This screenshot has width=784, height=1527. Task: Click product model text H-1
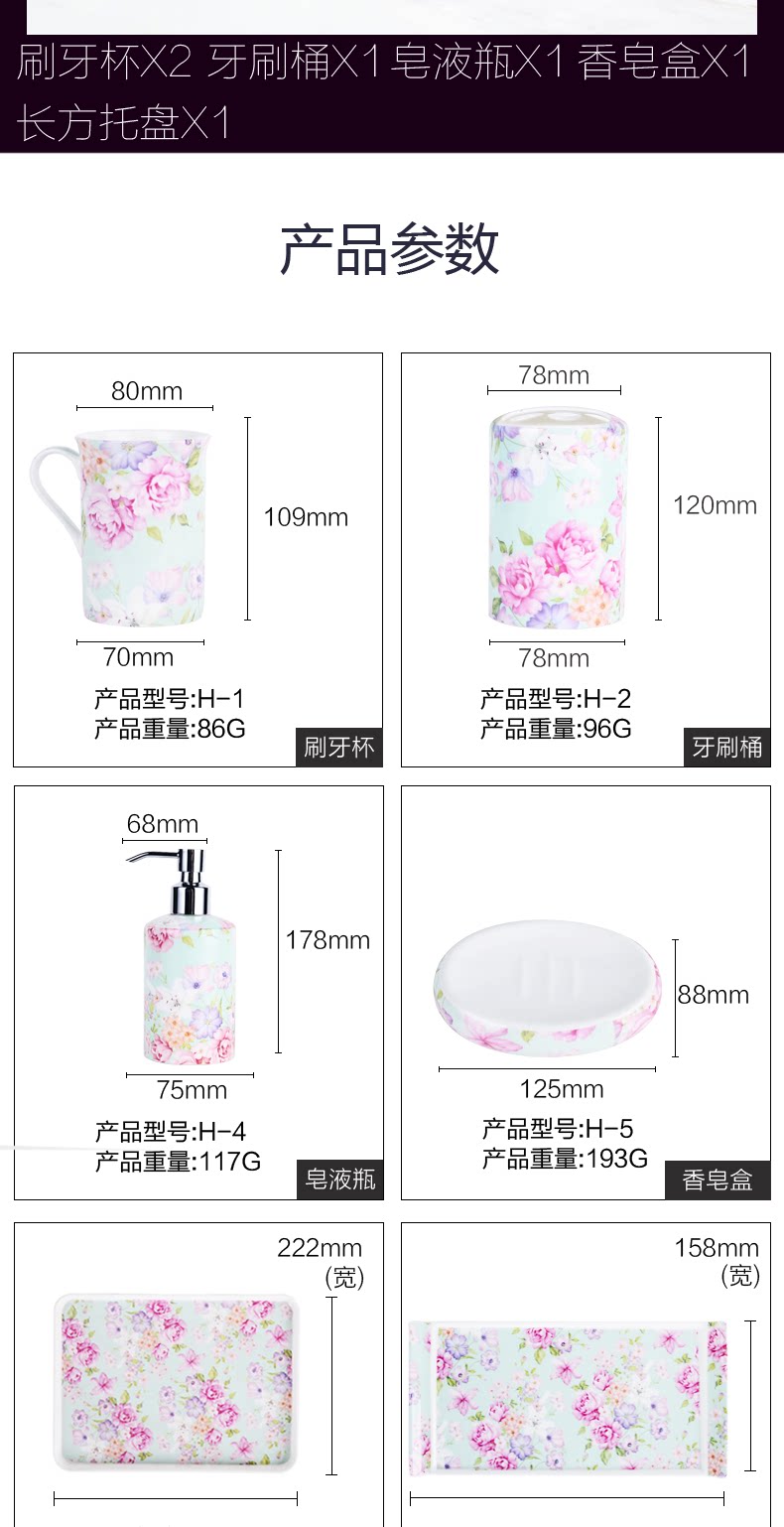tap(169, 698)
